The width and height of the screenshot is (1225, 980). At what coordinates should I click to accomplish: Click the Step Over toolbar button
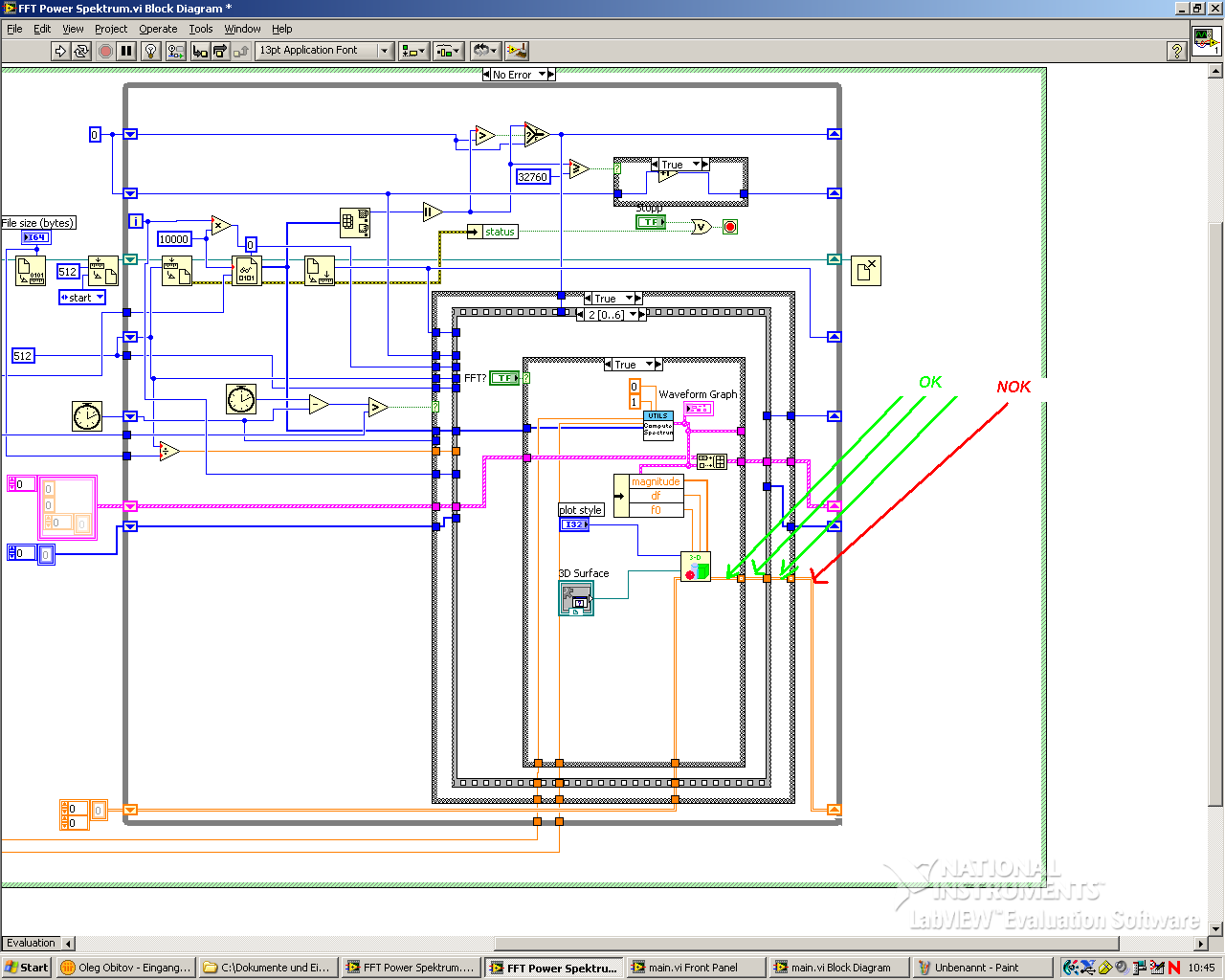220,51
